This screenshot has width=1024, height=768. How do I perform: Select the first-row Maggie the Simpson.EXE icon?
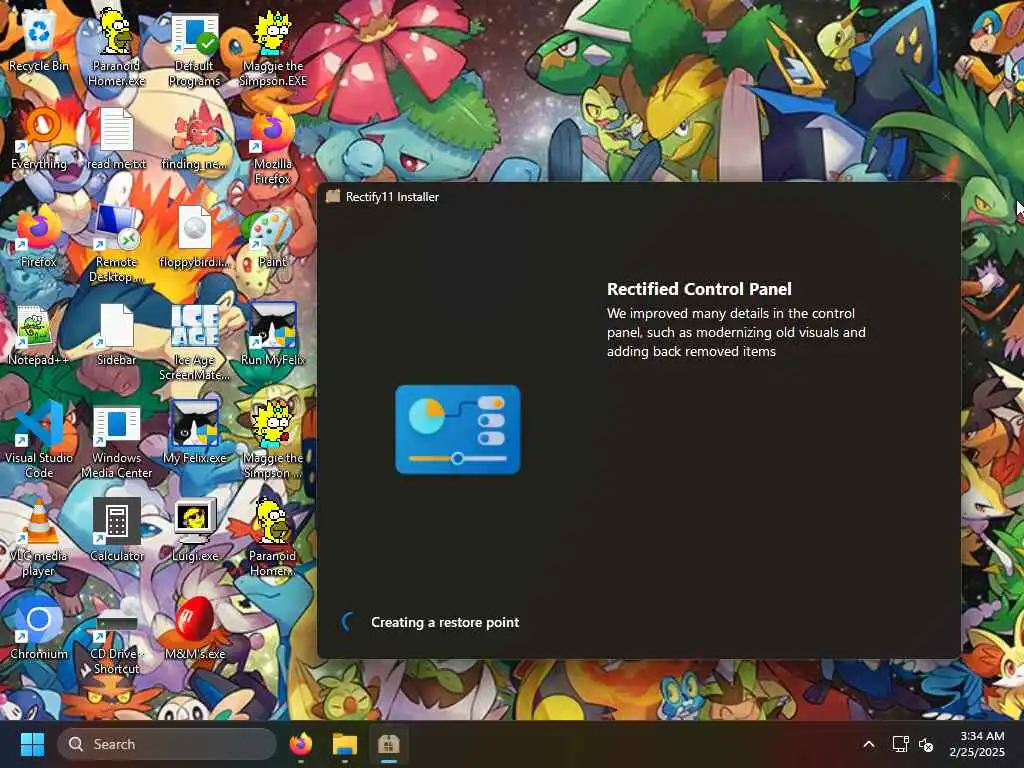tap(273, 48)
